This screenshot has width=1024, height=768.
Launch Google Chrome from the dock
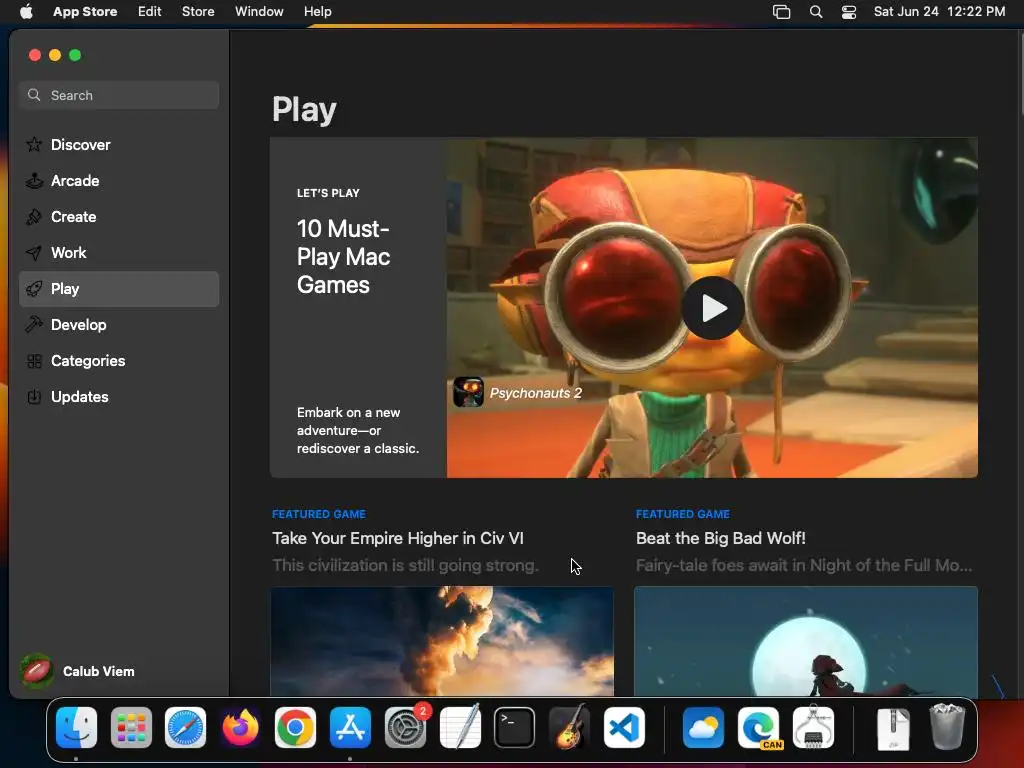[x=295, y=727]
